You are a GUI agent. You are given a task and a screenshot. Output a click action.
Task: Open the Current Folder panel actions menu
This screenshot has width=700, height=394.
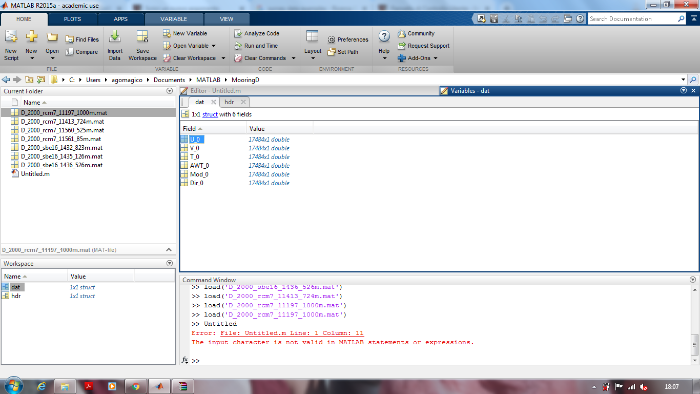point(170,91)
